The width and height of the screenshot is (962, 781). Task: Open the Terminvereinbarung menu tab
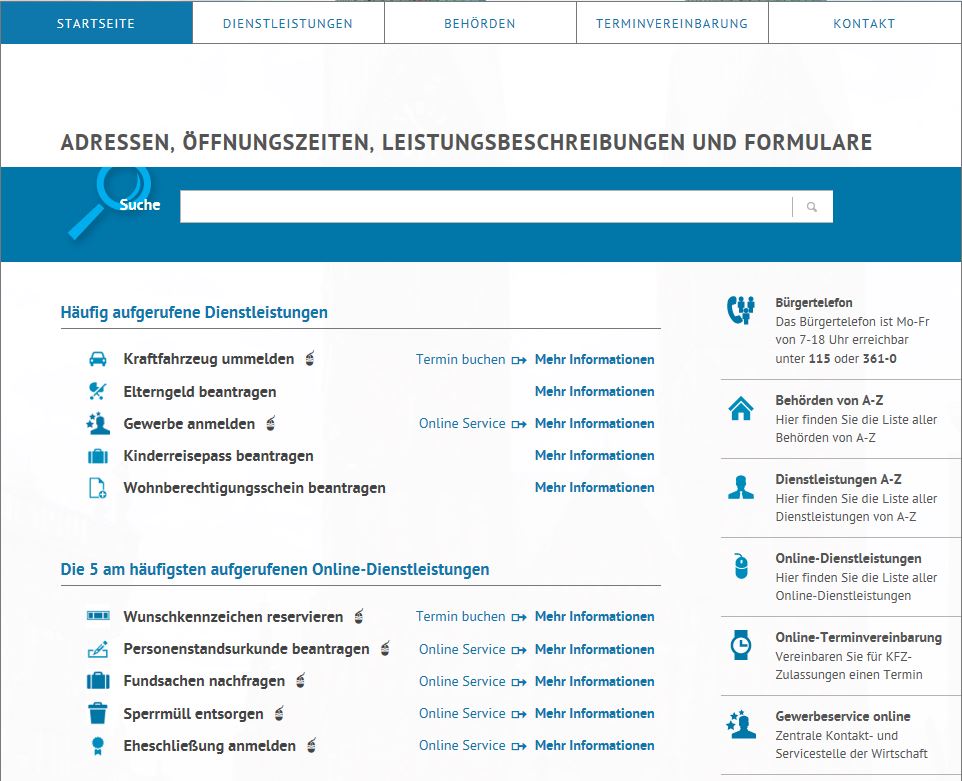672,23
